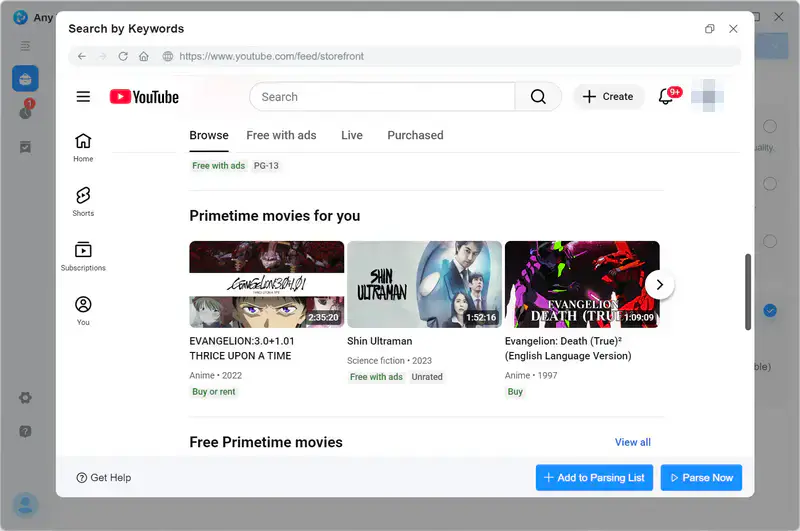The image size is (800, 531).
Task: Click the globe icon in address bar
Action: [x=167, y=56]
